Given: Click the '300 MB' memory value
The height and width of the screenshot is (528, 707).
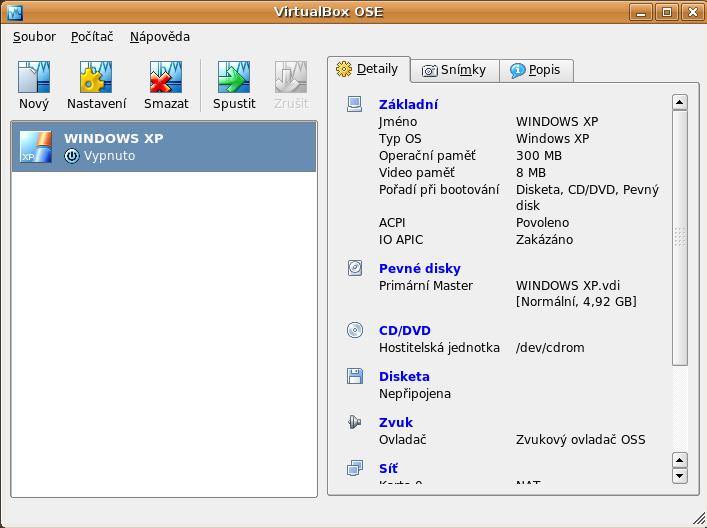Looking at the screenshot, I should (539, 156).
